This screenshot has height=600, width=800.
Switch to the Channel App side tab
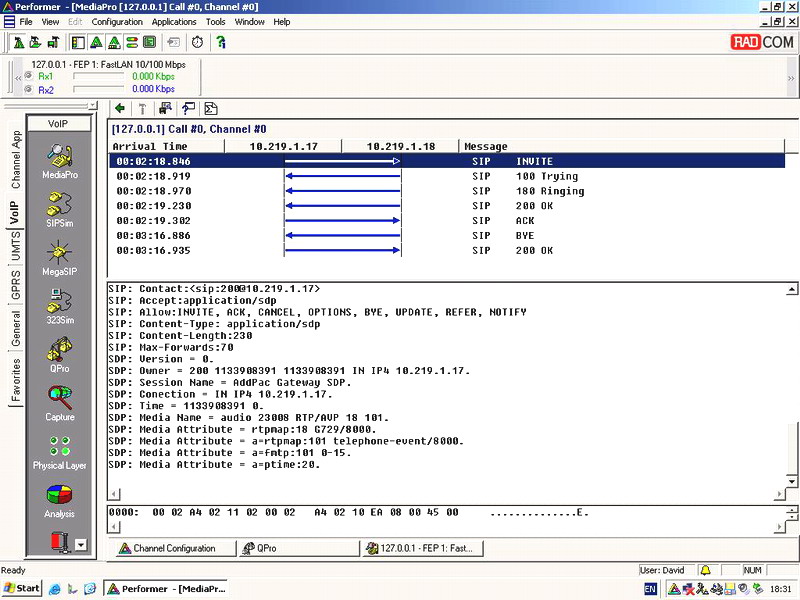pyautogui.click(x=16, y=159)
